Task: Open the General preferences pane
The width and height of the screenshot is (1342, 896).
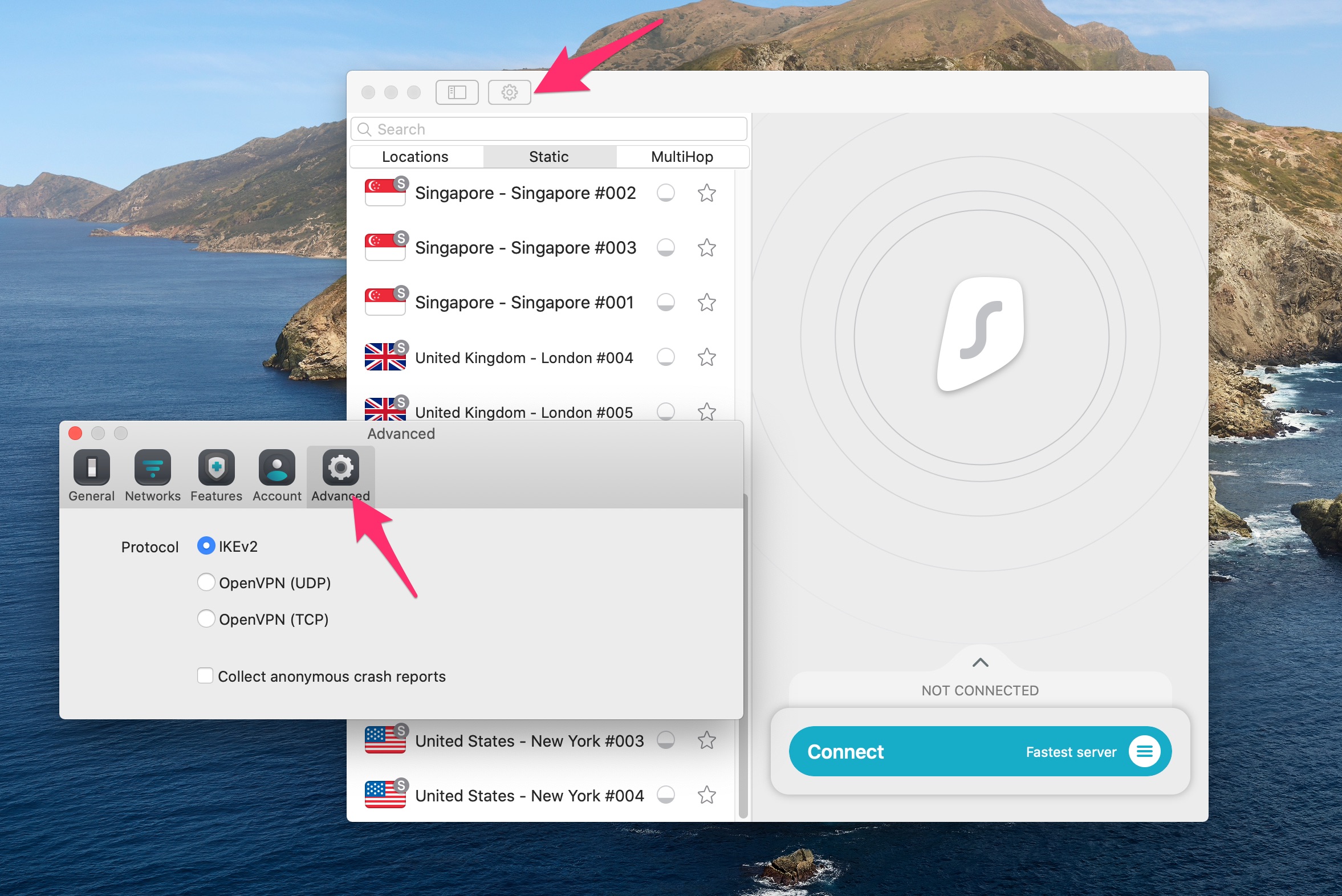Action: [91, 475]
